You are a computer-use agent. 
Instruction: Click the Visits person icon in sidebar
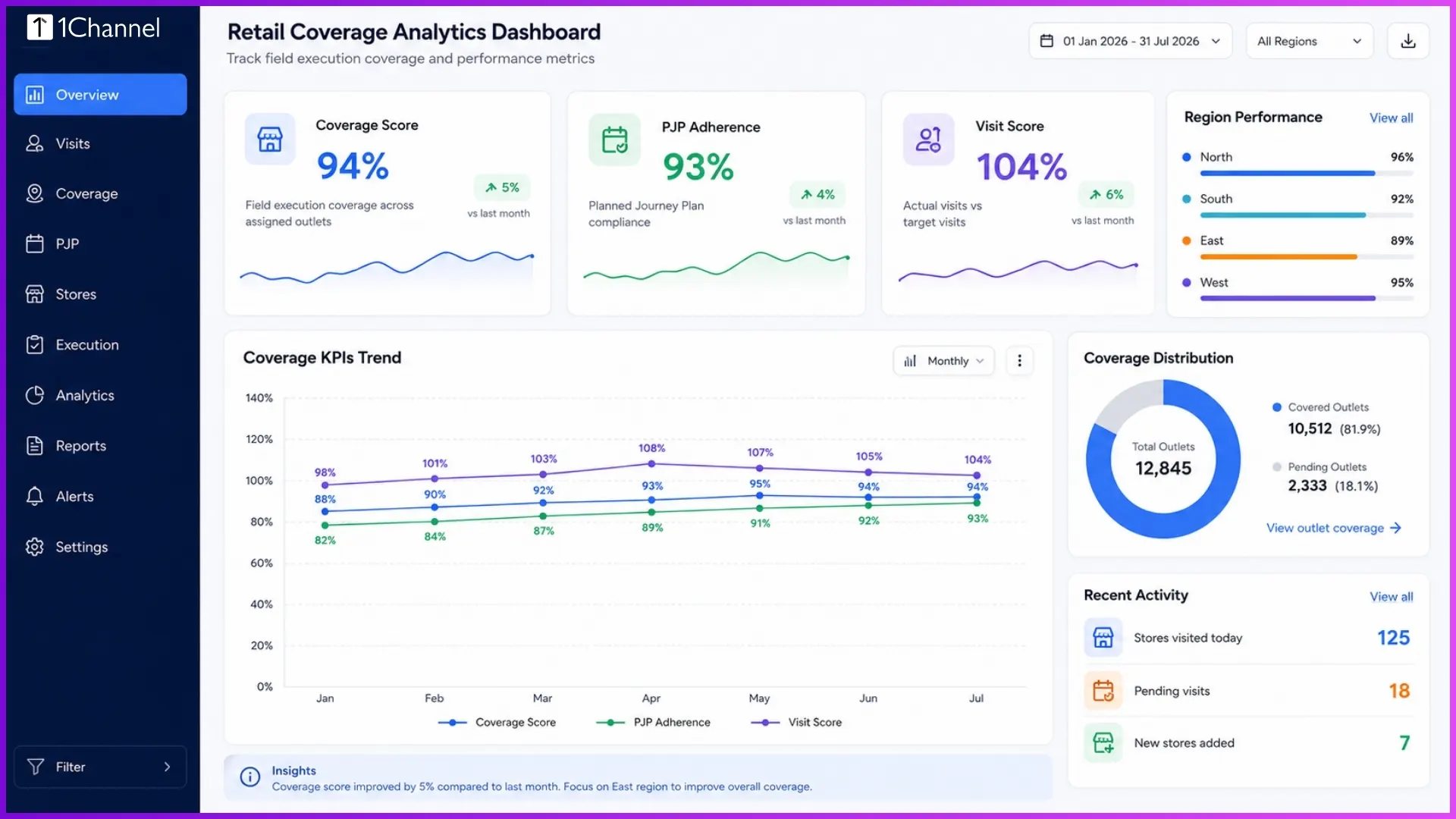[35, 143]
